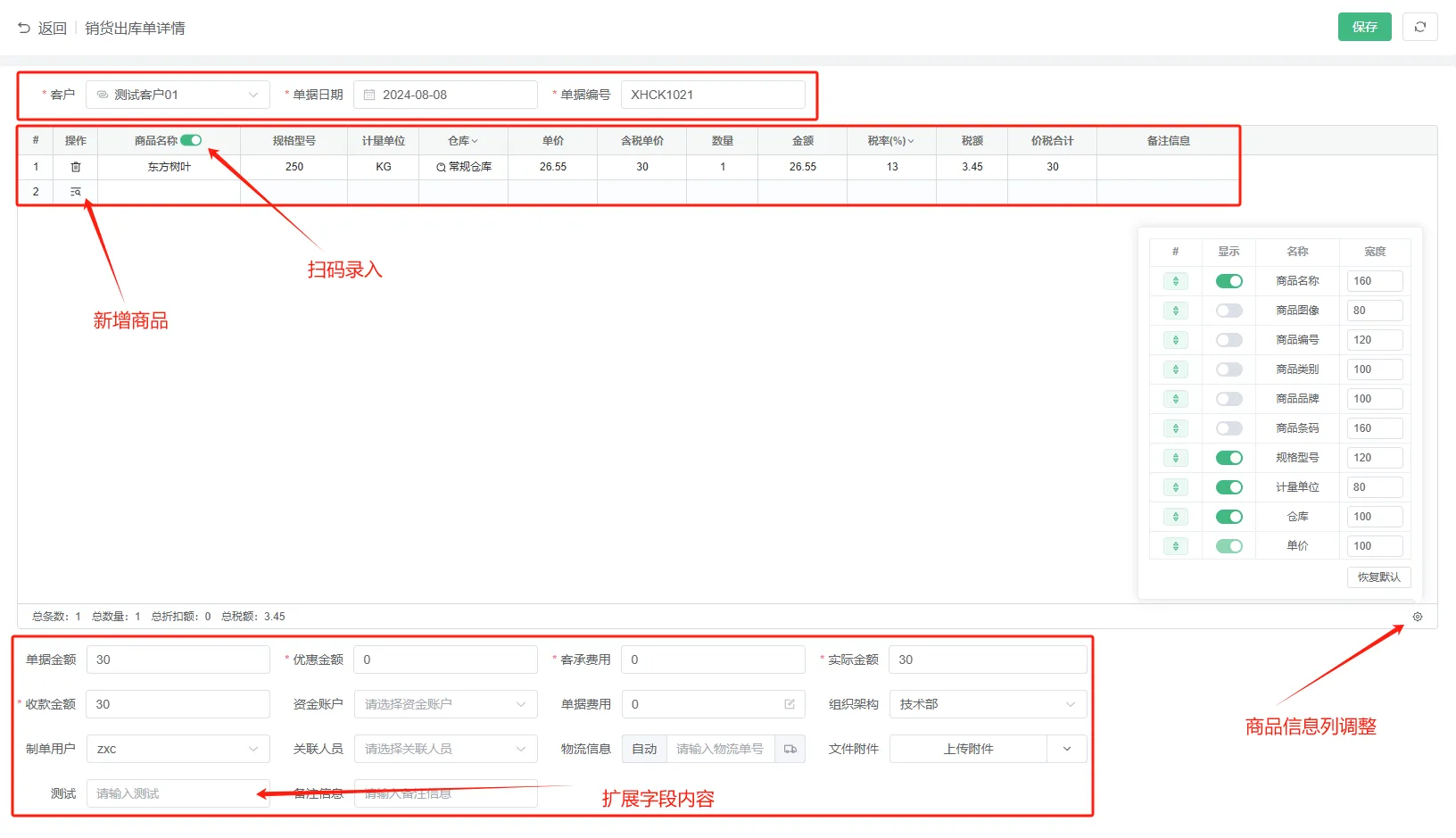Enable display of 商品编号 column

(1229, 340)
